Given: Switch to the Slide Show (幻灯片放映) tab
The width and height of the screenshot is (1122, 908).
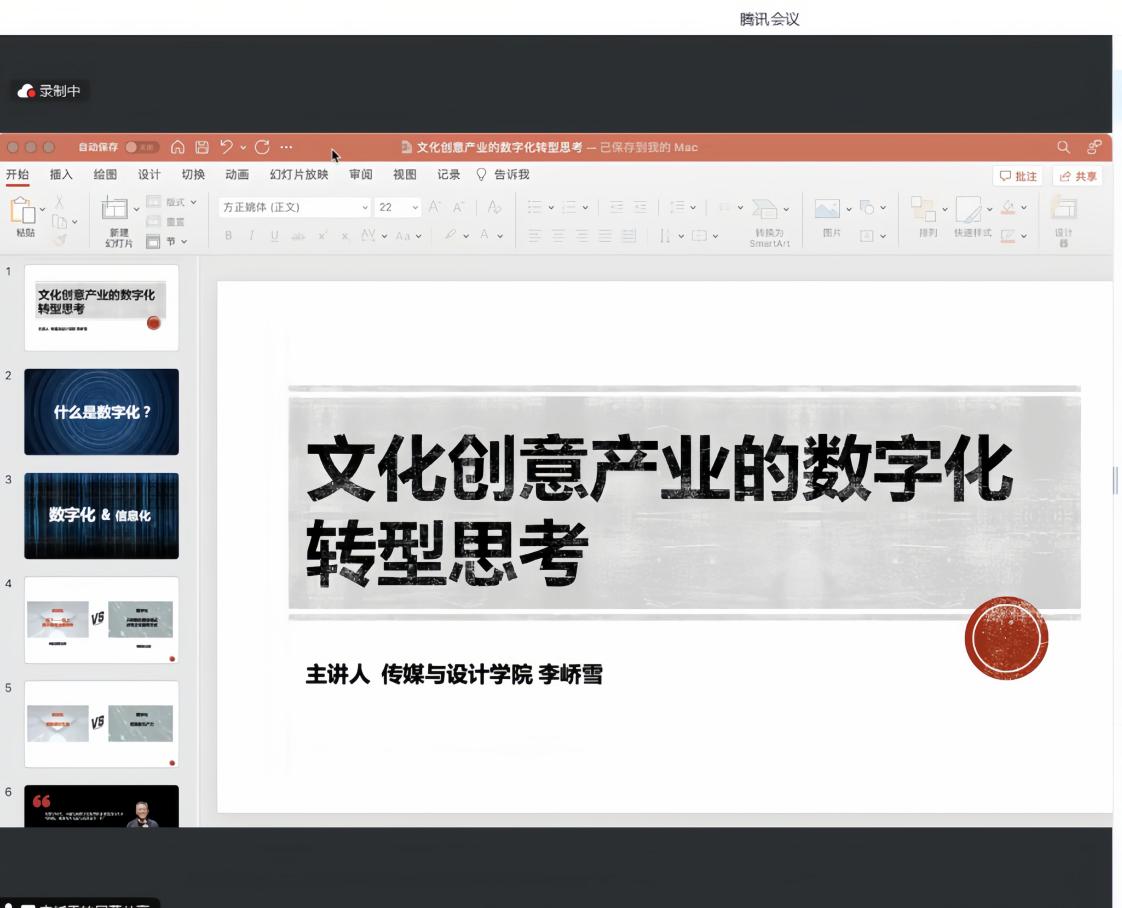Looking at the screenshot, I should pos(298,175).
